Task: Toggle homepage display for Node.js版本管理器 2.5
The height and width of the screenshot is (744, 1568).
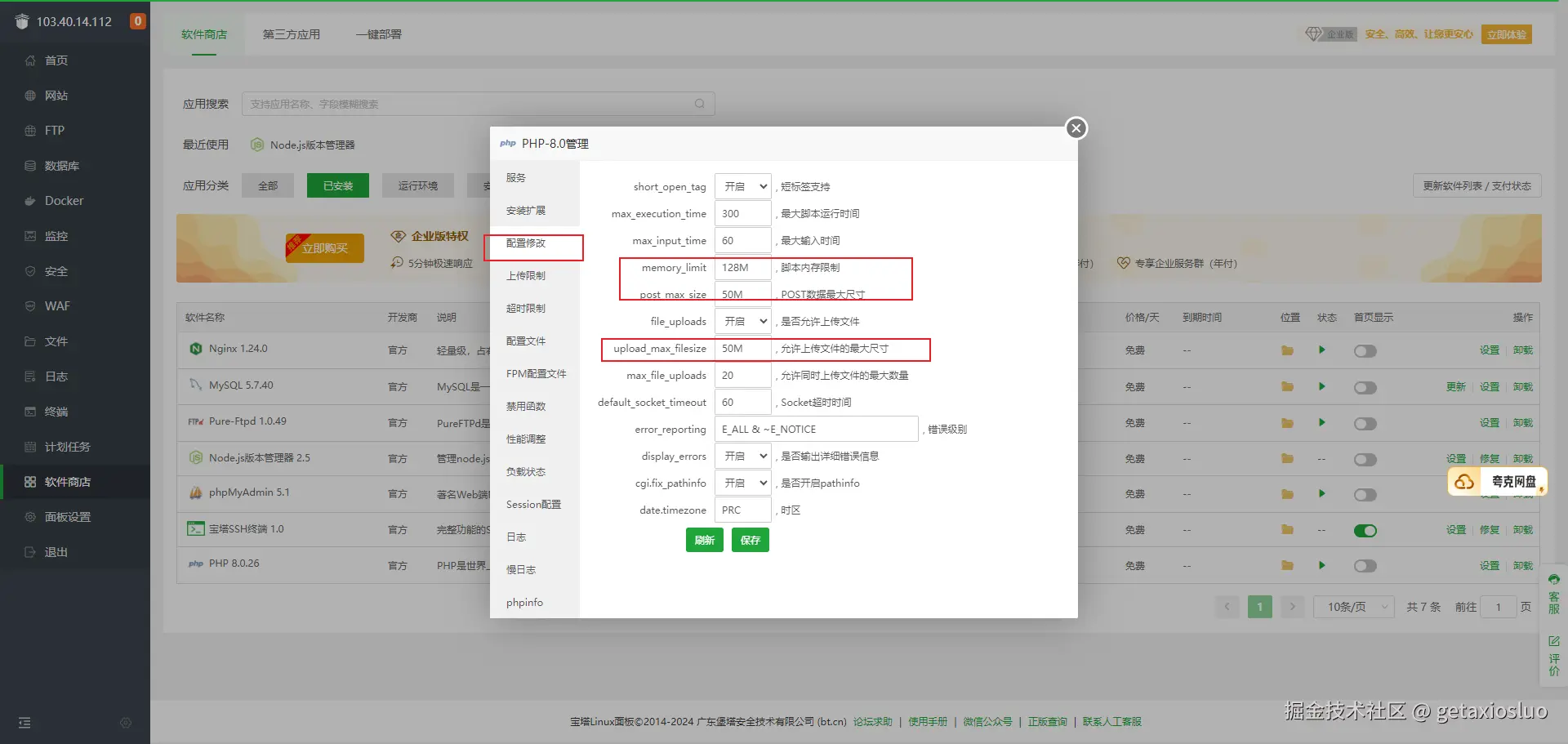Action: click(1365, 459)
